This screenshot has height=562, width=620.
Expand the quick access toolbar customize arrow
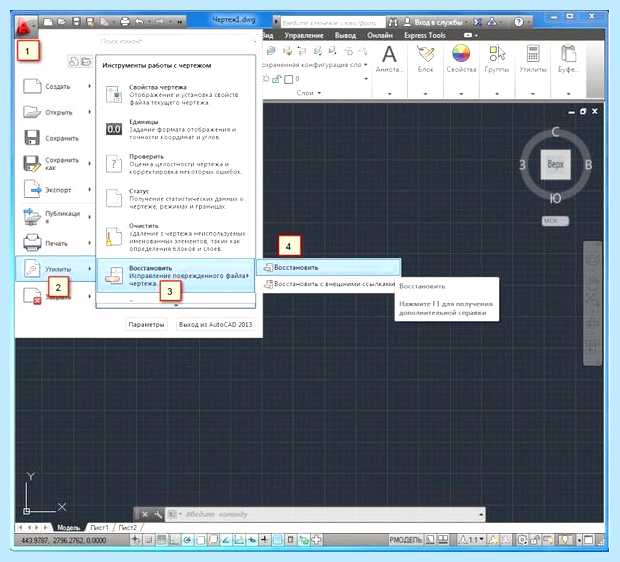[180, 22]
